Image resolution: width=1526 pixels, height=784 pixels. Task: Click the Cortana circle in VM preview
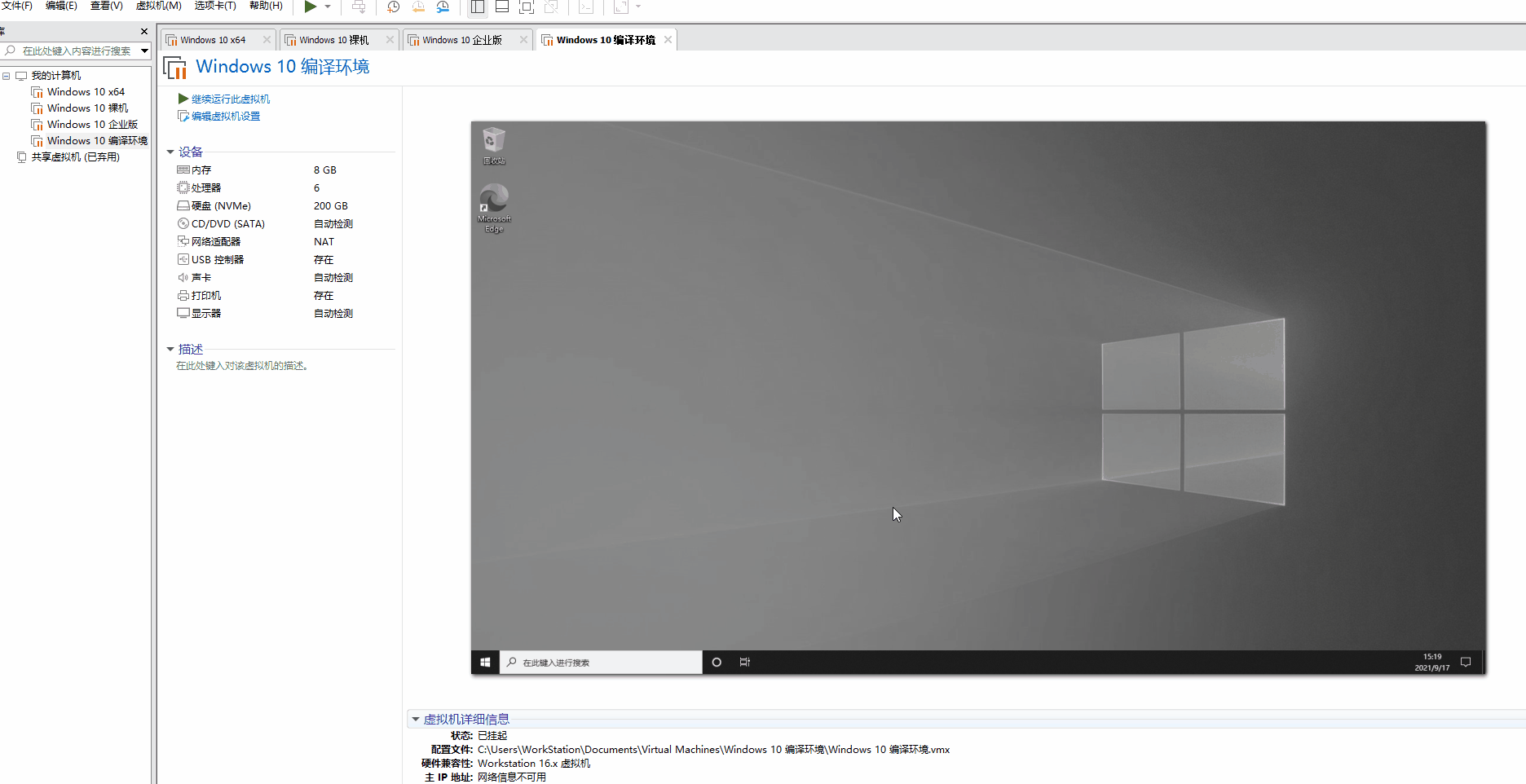(717, 663)
